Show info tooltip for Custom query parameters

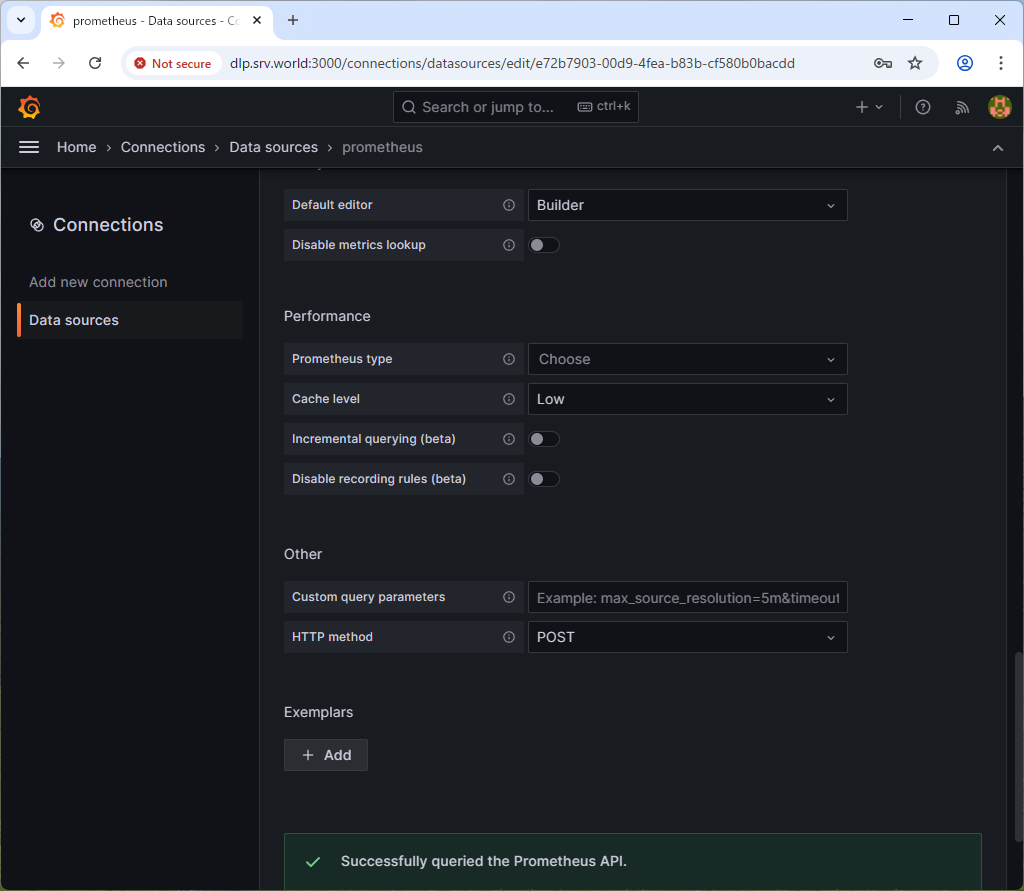(x=509, y=597)
